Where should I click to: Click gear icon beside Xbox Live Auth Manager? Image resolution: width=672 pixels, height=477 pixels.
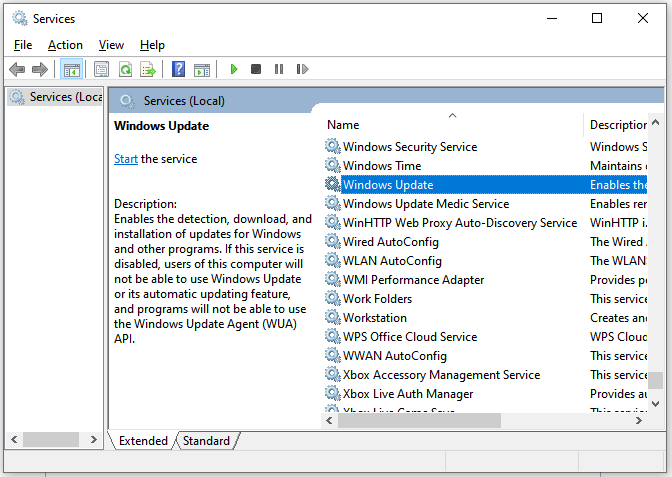[x=332, y=393]
